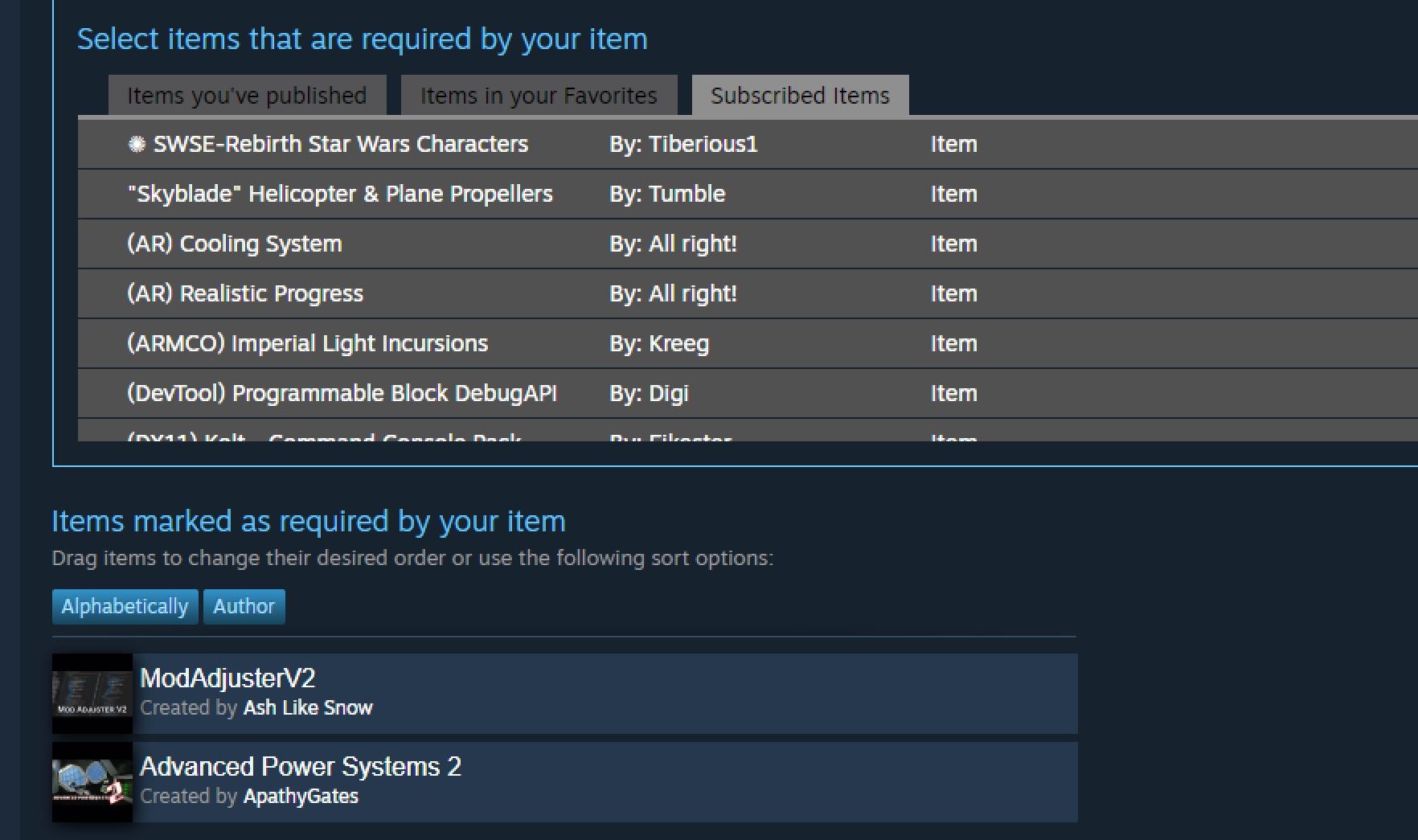Viewport: 1418px width, 840px height.
Task: Open author ApathyGates' name
Action: pos(301,797)
